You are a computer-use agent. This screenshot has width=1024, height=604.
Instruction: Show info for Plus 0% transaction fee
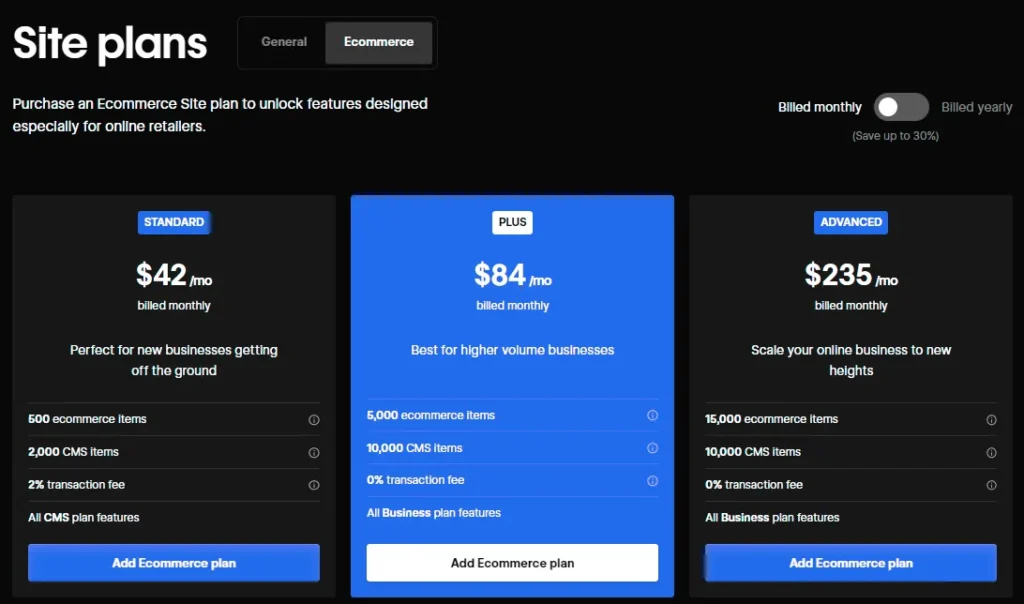(x=653, y=481)
